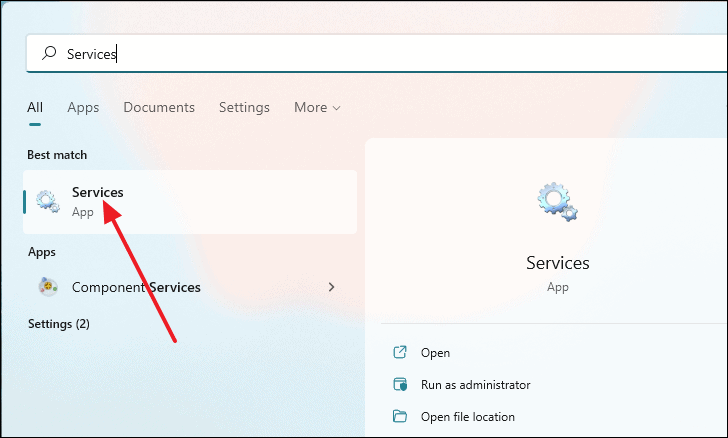Click the Open icon in the preview pane
Screen dimensions: 728x438
(x=400, y=352)
